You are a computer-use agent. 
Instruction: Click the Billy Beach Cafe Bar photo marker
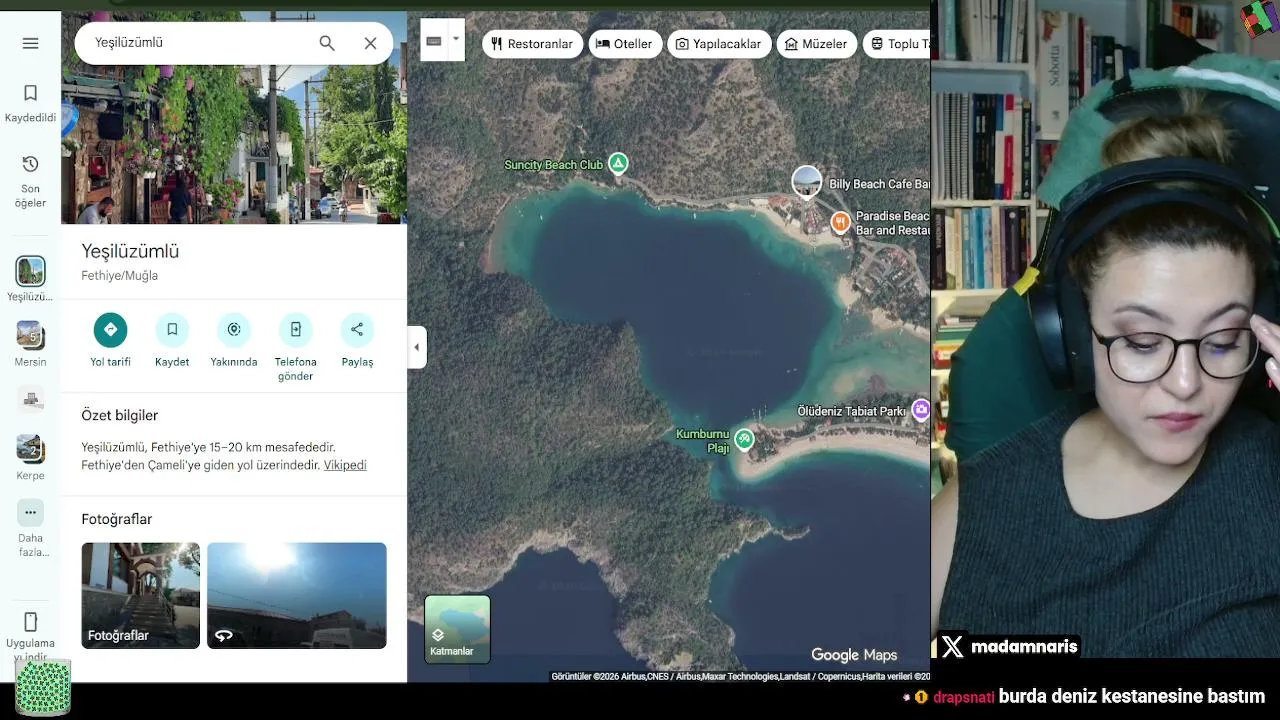point(807,182)
